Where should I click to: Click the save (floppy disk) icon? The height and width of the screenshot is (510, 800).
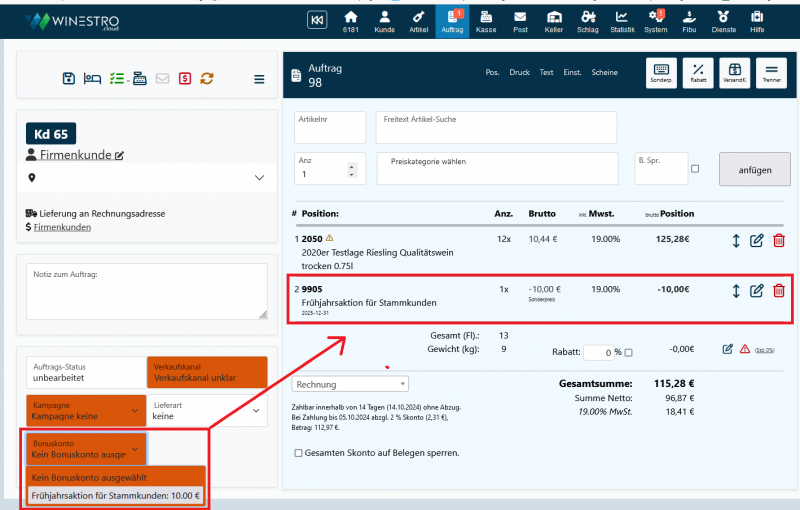pos(68,79)
